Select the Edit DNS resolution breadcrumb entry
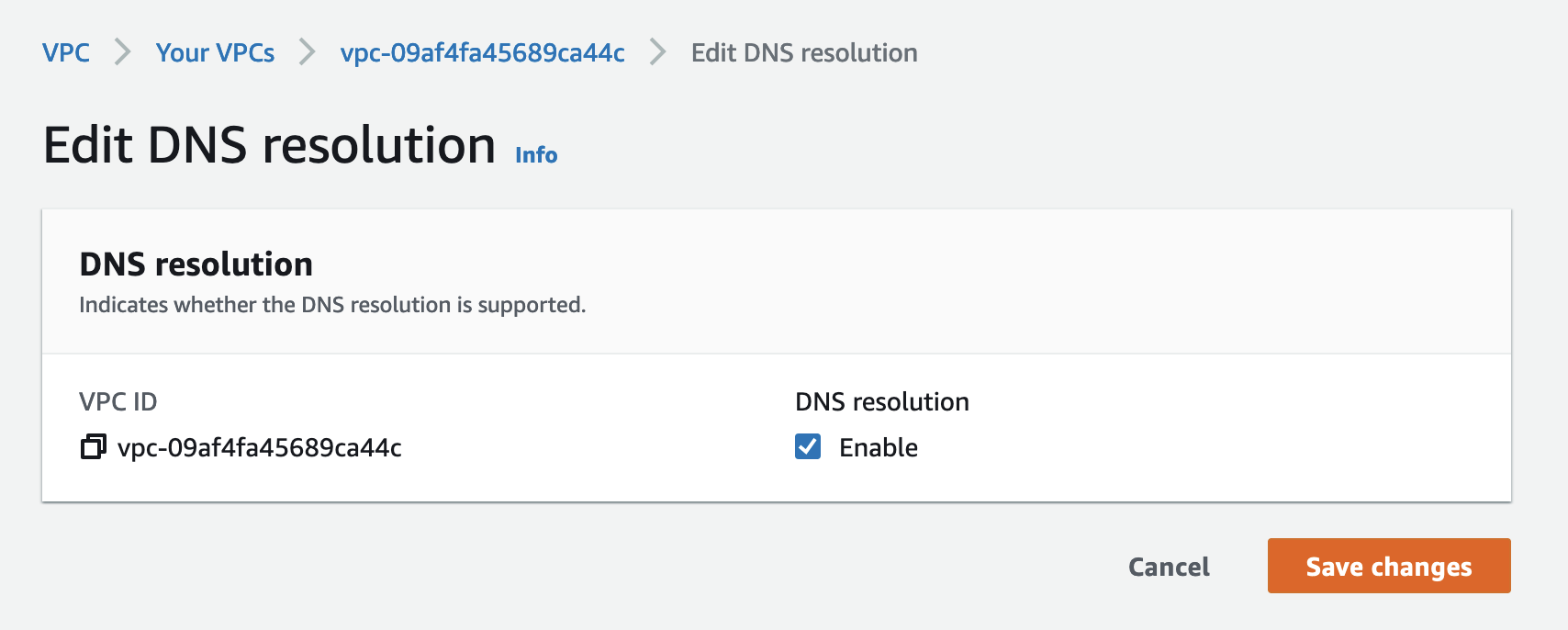Viewport: 1568px width, 630px height. (x=802, y=52)
